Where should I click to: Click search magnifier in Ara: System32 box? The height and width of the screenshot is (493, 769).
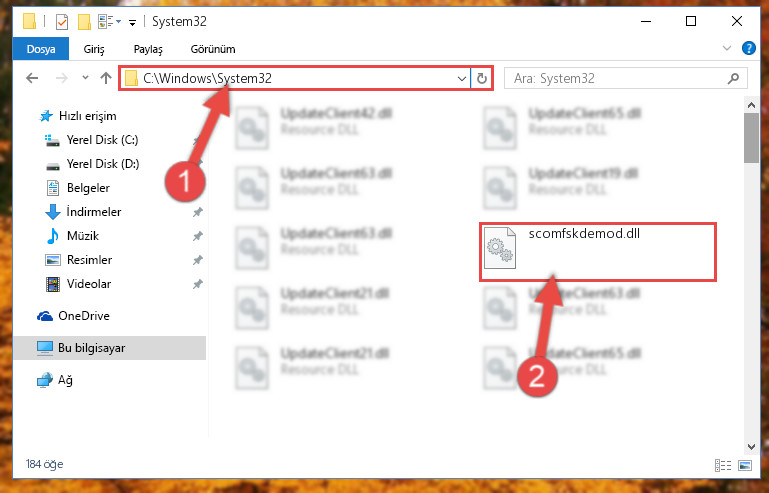click(x=733, y=78)
